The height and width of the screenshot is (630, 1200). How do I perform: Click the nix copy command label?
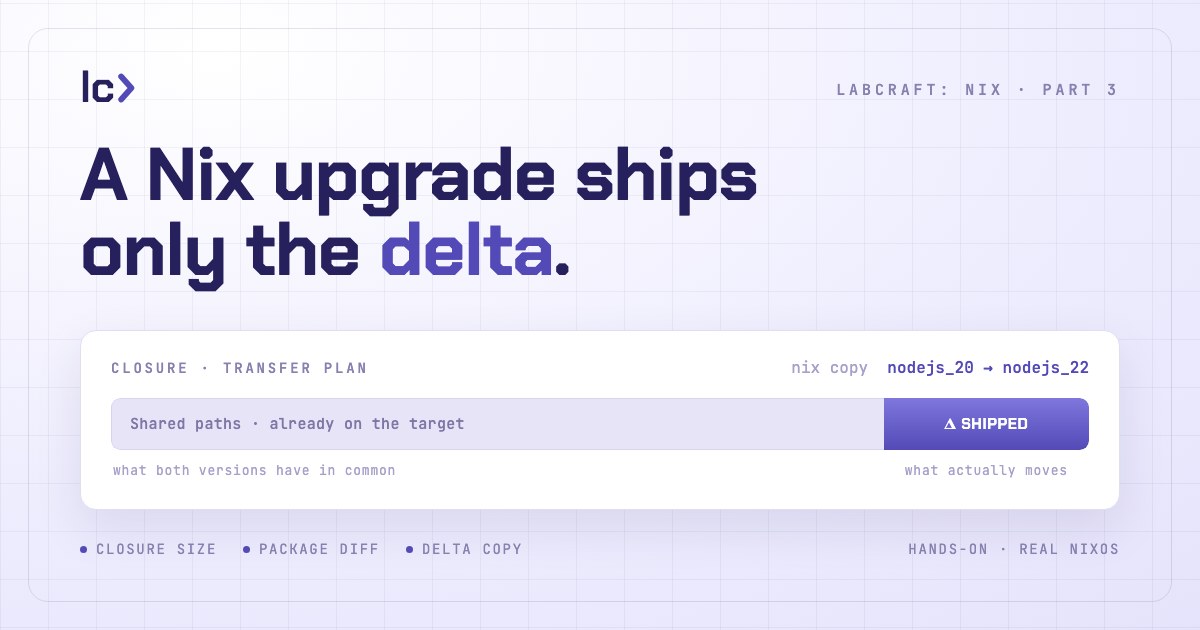point(830,368)
